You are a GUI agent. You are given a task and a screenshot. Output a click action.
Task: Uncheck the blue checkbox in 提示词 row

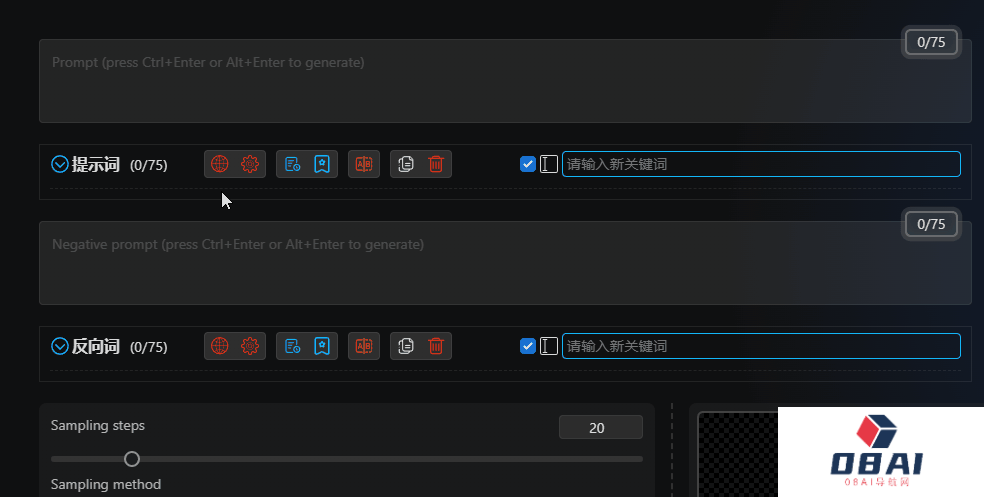click(x=528, y=164)
